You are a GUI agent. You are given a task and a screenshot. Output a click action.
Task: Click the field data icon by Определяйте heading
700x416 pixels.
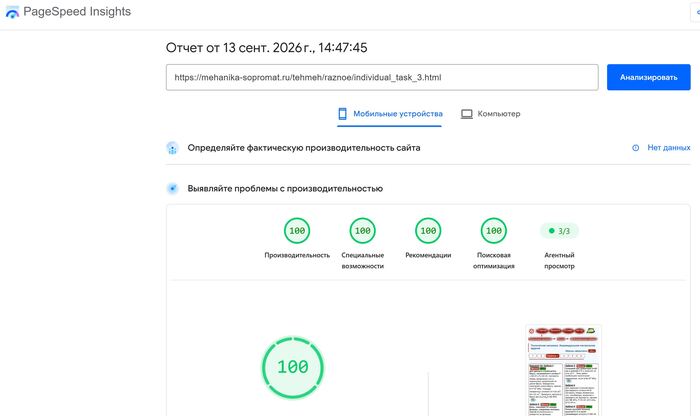172,148
